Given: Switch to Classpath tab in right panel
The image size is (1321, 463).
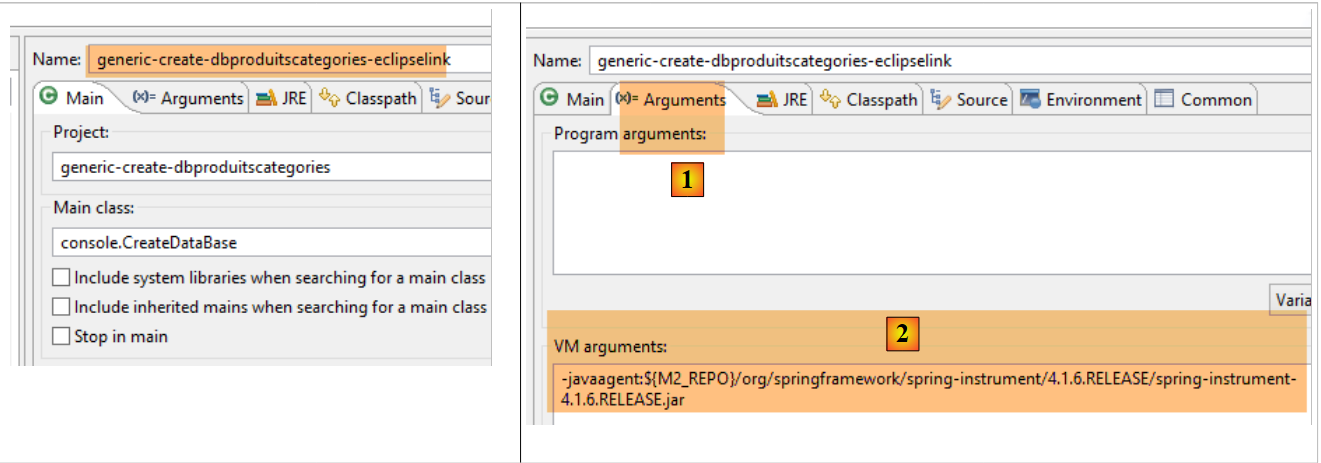Looking at the screenshot, I should tap(868, 99).
